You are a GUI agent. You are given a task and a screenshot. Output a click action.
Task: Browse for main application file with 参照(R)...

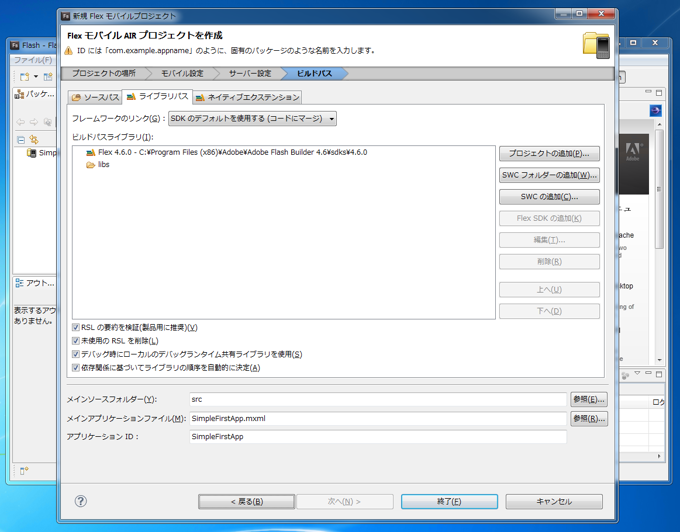pyautogui.click(x=589, y=419)
